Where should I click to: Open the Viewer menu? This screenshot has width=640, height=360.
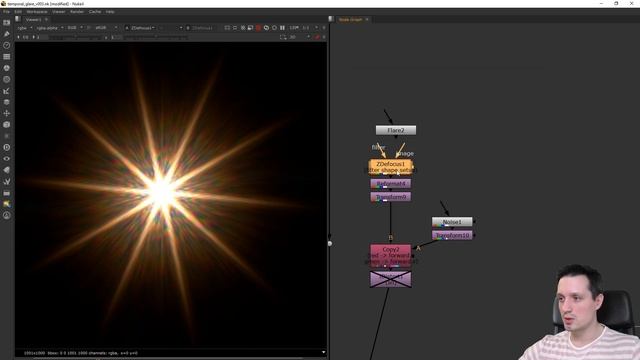pos(58,12)
